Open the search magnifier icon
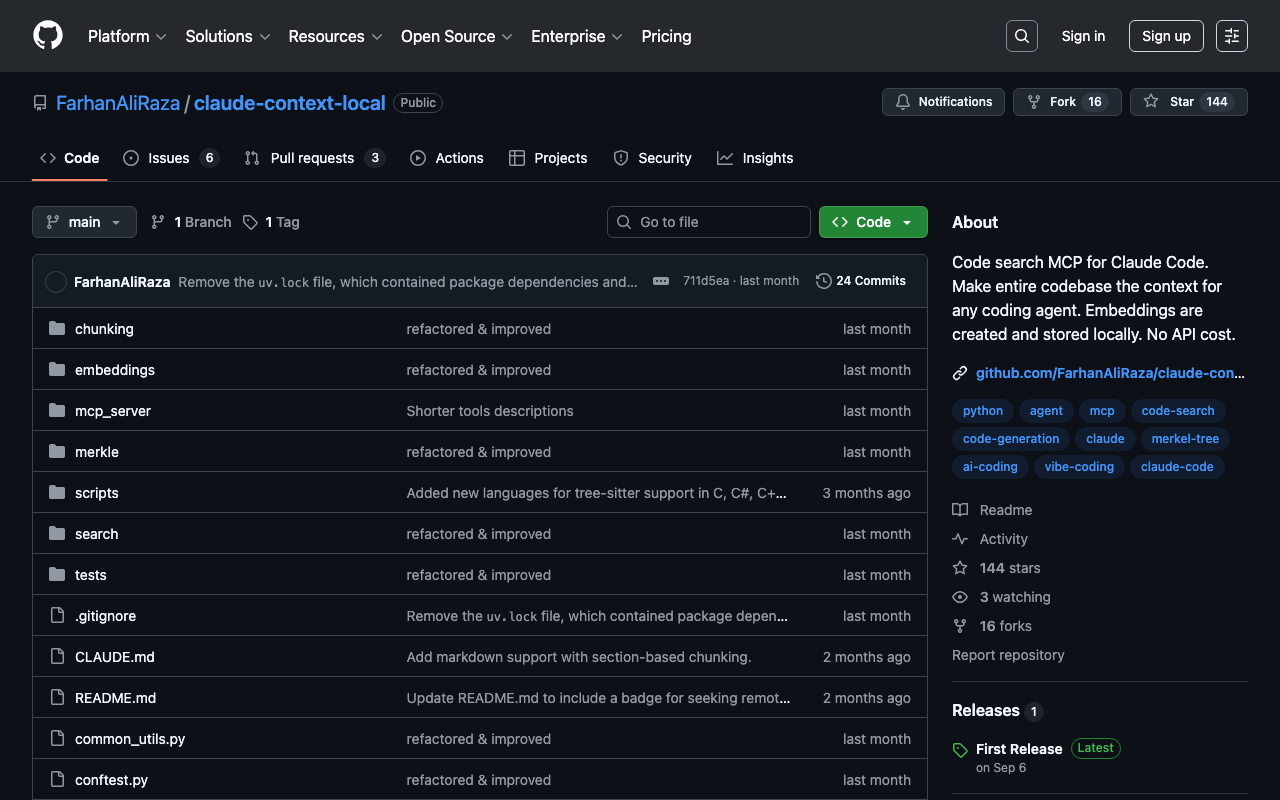1280x800 pixels. tap(1021, 36)
